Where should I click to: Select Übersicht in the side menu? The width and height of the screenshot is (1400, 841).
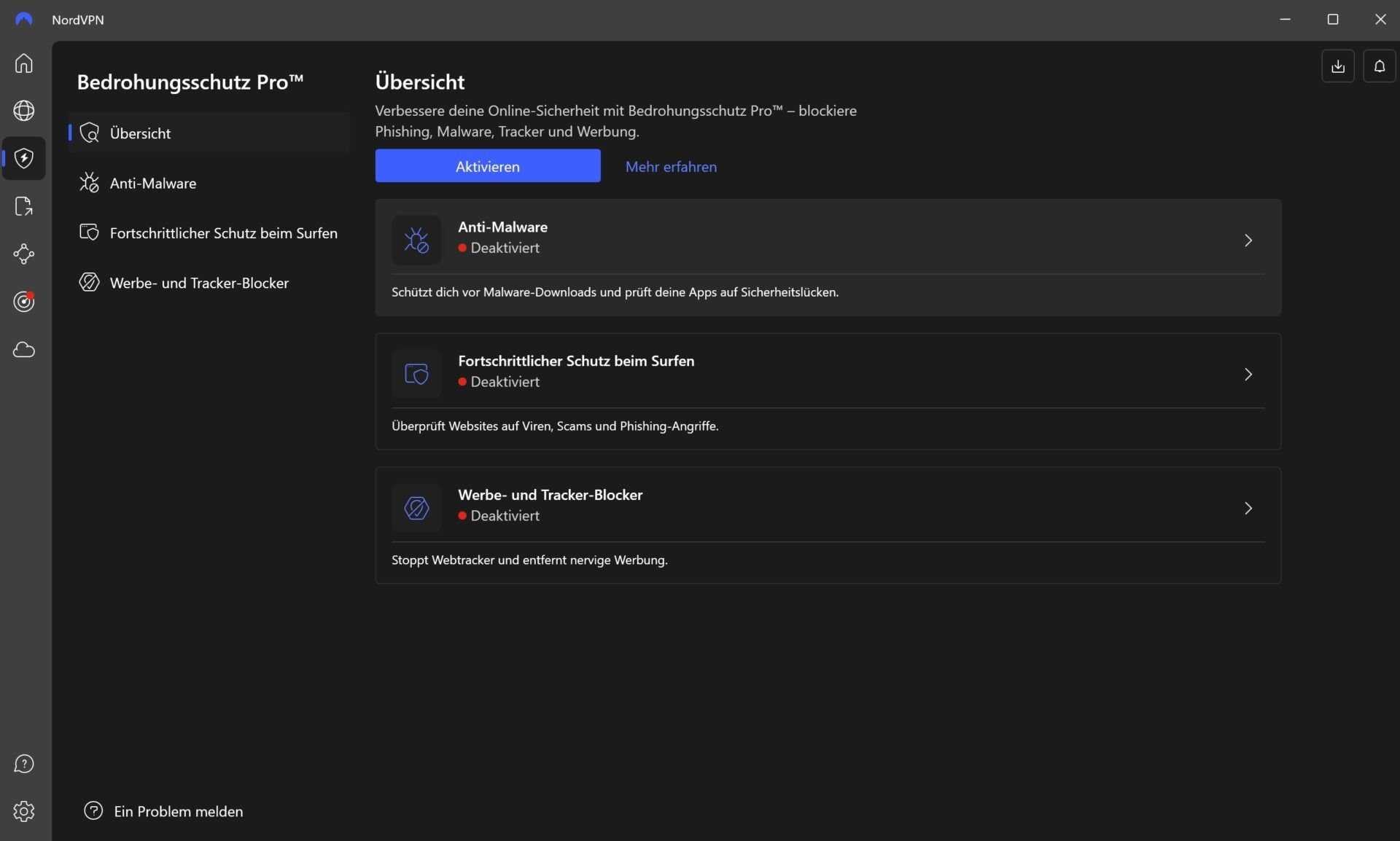coord(209,133)
